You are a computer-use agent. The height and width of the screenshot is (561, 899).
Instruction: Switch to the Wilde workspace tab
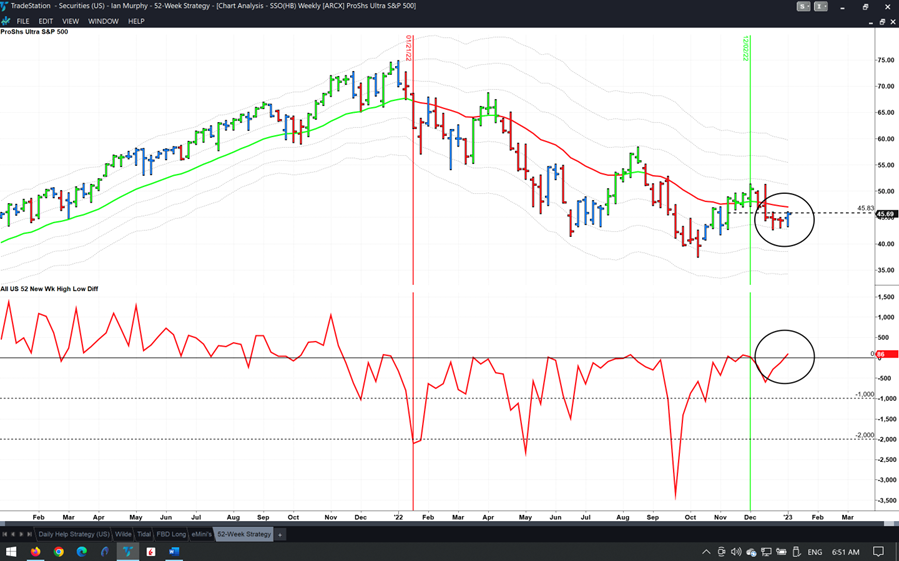click(123, 534)
